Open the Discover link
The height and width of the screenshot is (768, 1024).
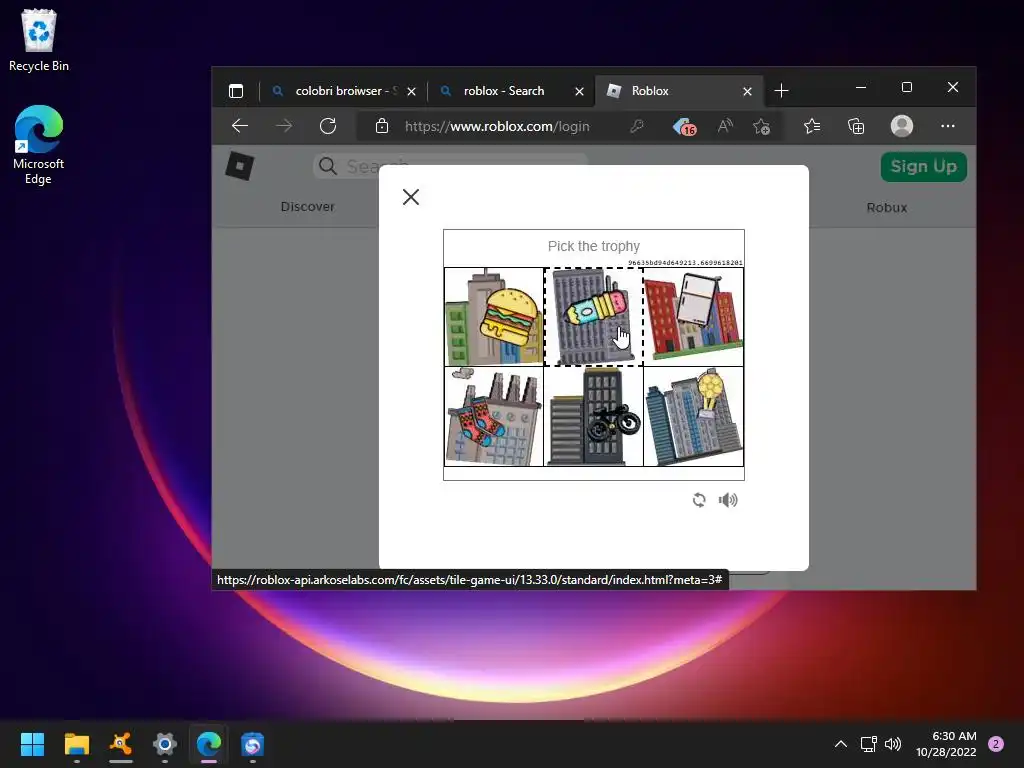(308, 206)
